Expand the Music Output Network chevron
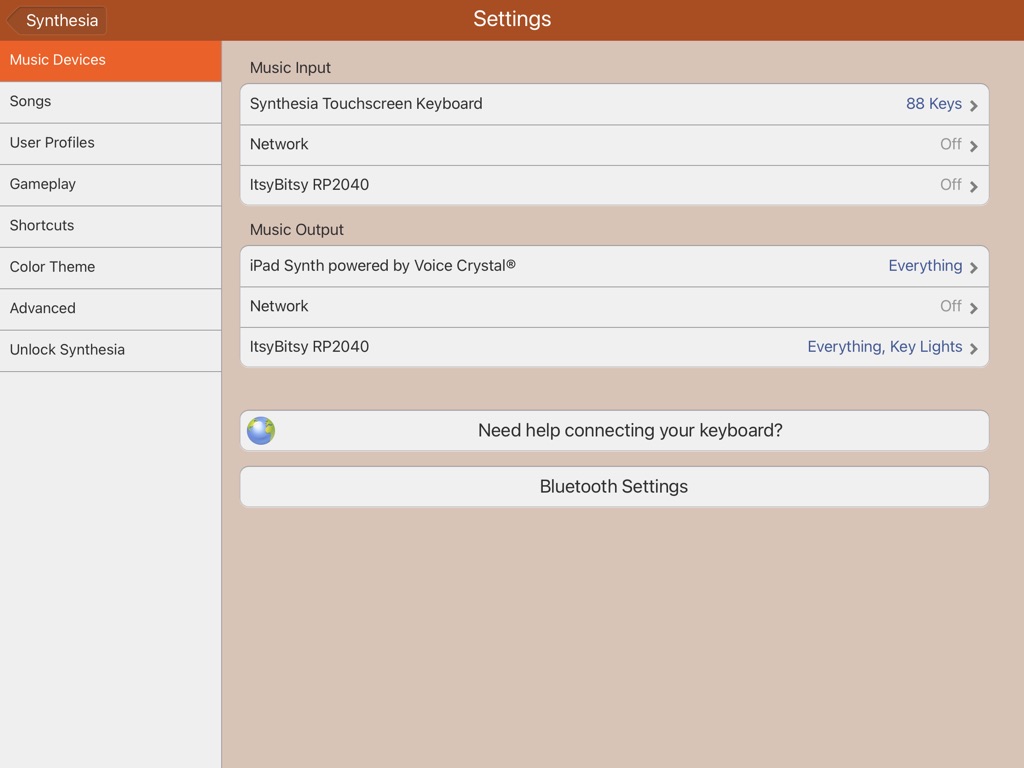 pyautogui.click(x=974, y=308)
